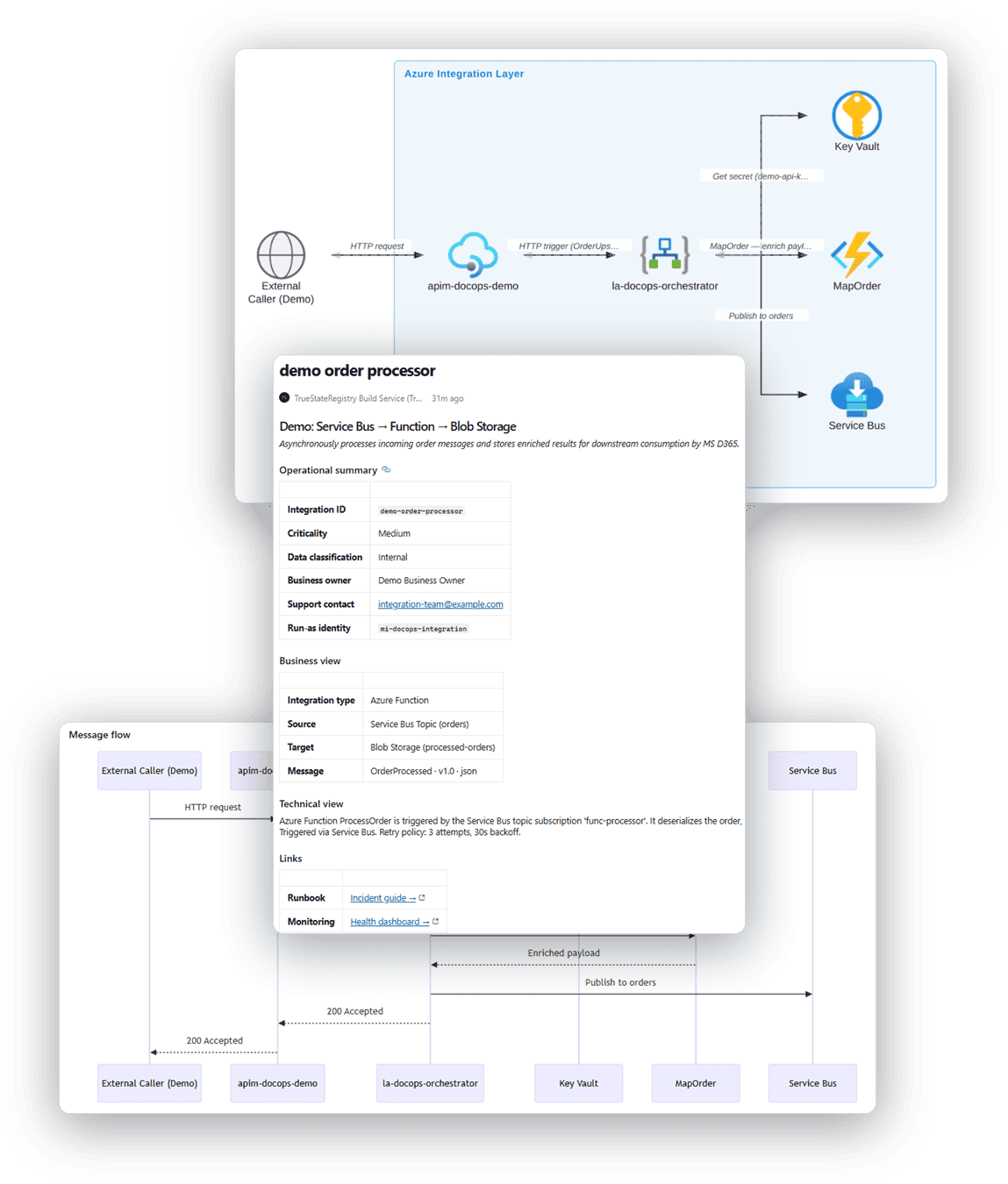Click lower 'la-docops-orchestrator' participant box in Message flow
The width and height of the screenshot is (1008, 1184).
[x=430, y=1083]
